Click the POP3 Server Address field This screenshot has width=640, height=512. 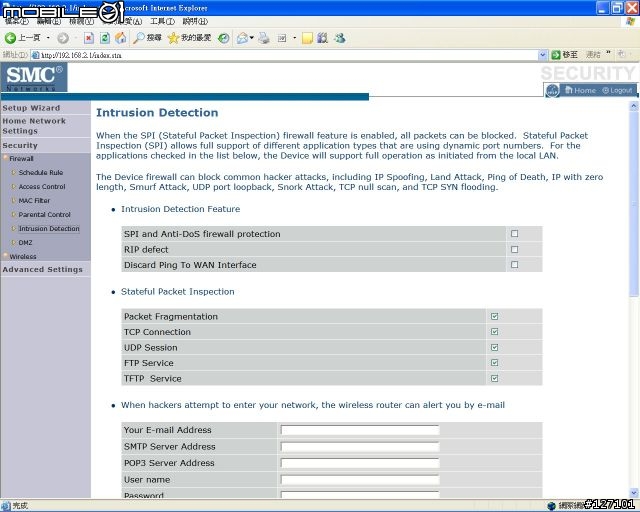point(360,463)
